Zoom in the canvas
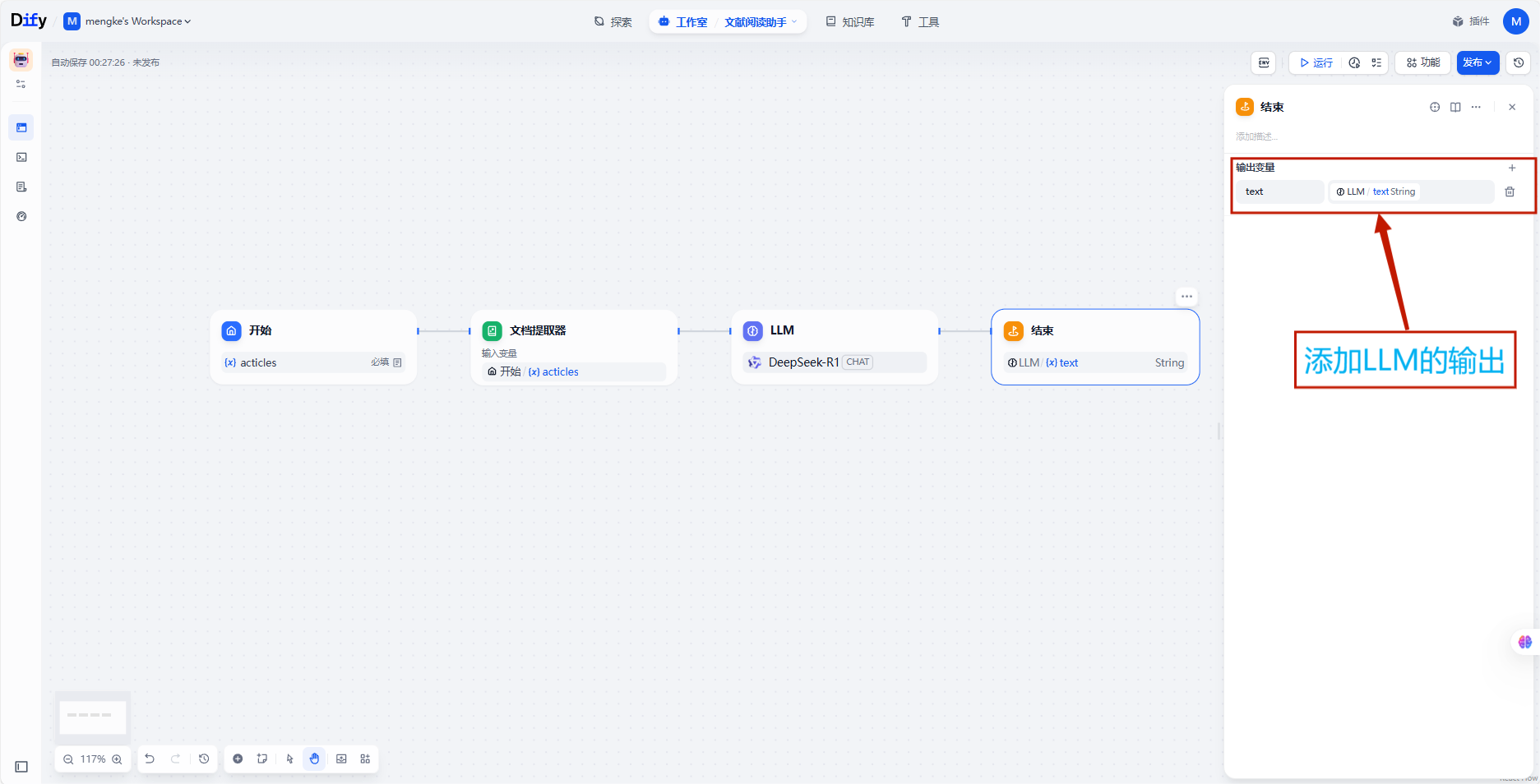1540x784 pixels. (117, 759)
